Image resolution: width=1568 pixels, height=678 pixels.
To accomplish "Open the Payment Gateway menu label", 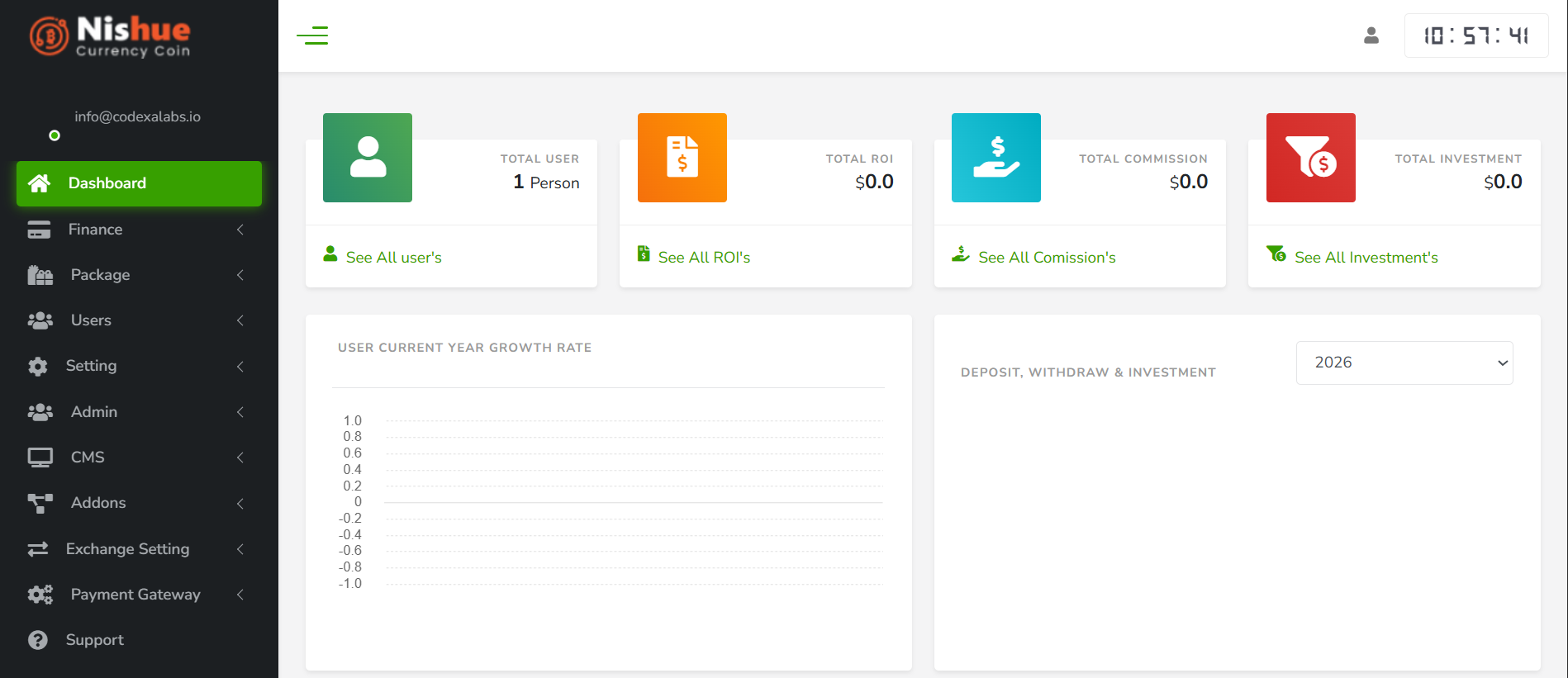I will tap(135, 595).
